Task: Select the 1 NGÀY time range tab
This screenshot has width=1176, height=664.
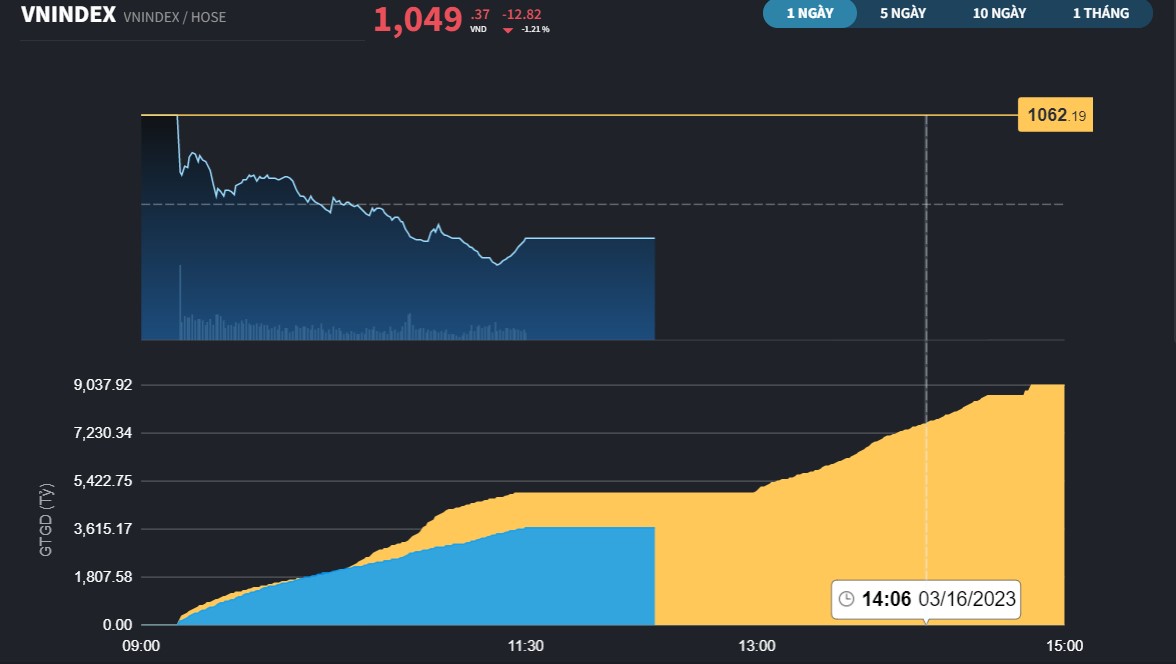Action: pos(809,14)
